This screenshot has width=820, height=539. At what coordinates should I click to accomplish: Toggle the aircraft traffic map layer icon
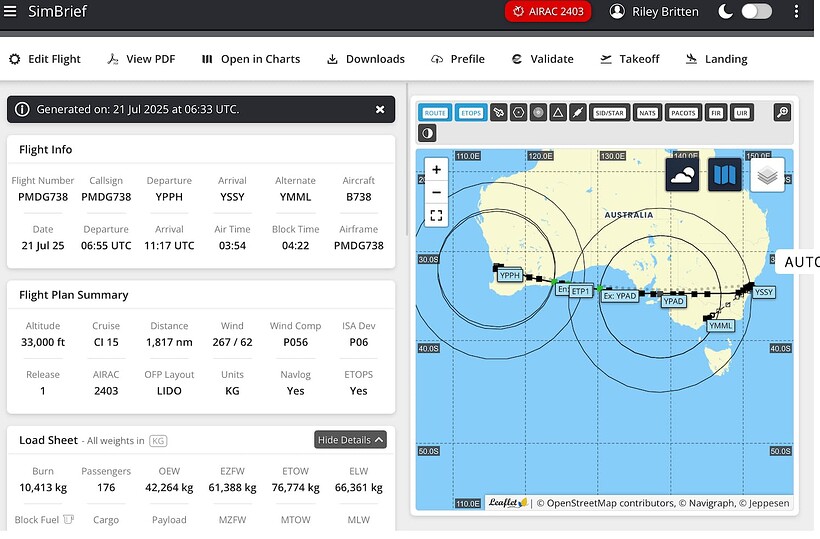pos(499,113)
